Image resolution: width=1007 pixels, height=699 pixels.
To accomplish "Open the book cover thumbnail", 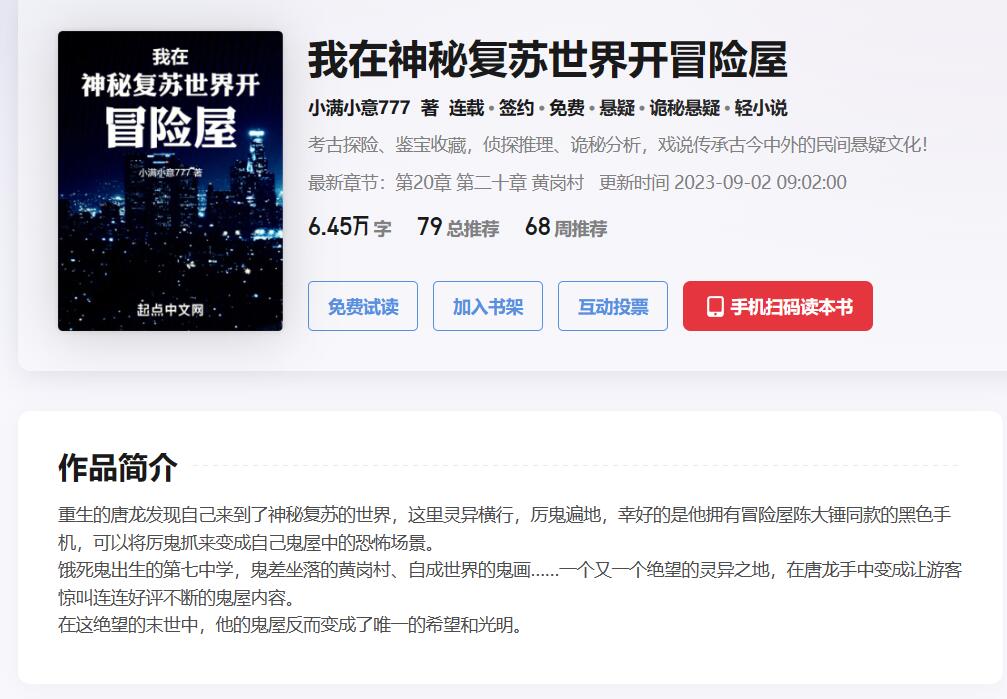I will click(x=170, y=181).
